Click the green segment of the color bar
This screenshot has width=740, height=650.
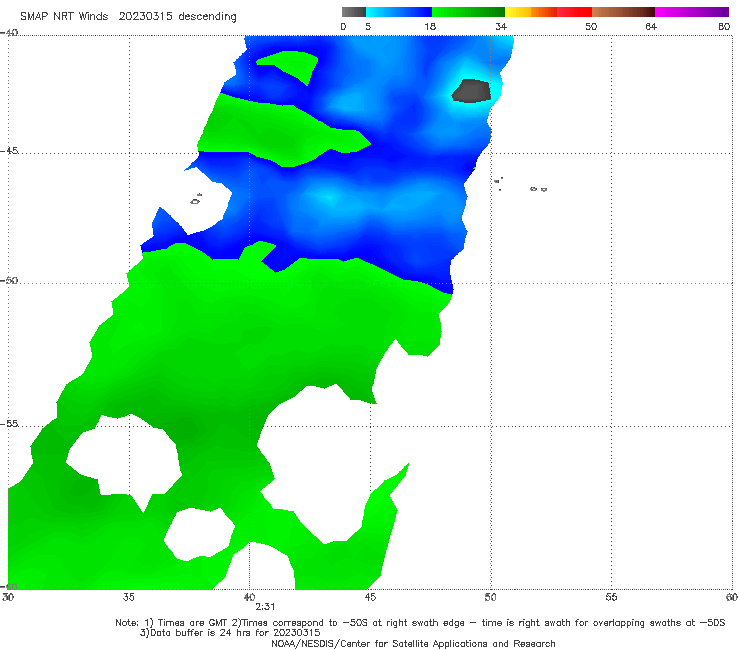pyautogui.click(x=468, y=12)
